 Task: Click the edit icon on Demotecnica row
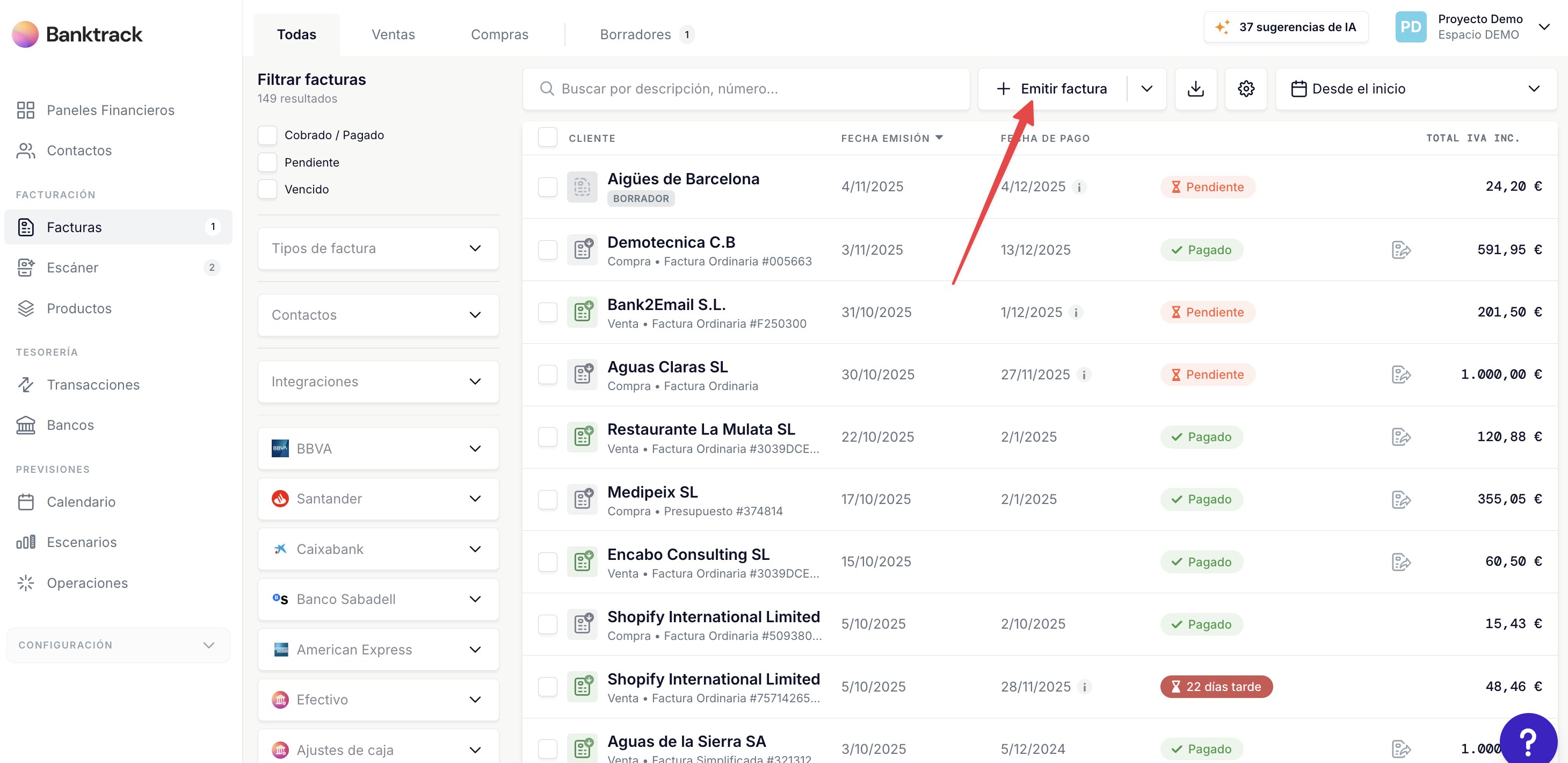coord(1400,250)
